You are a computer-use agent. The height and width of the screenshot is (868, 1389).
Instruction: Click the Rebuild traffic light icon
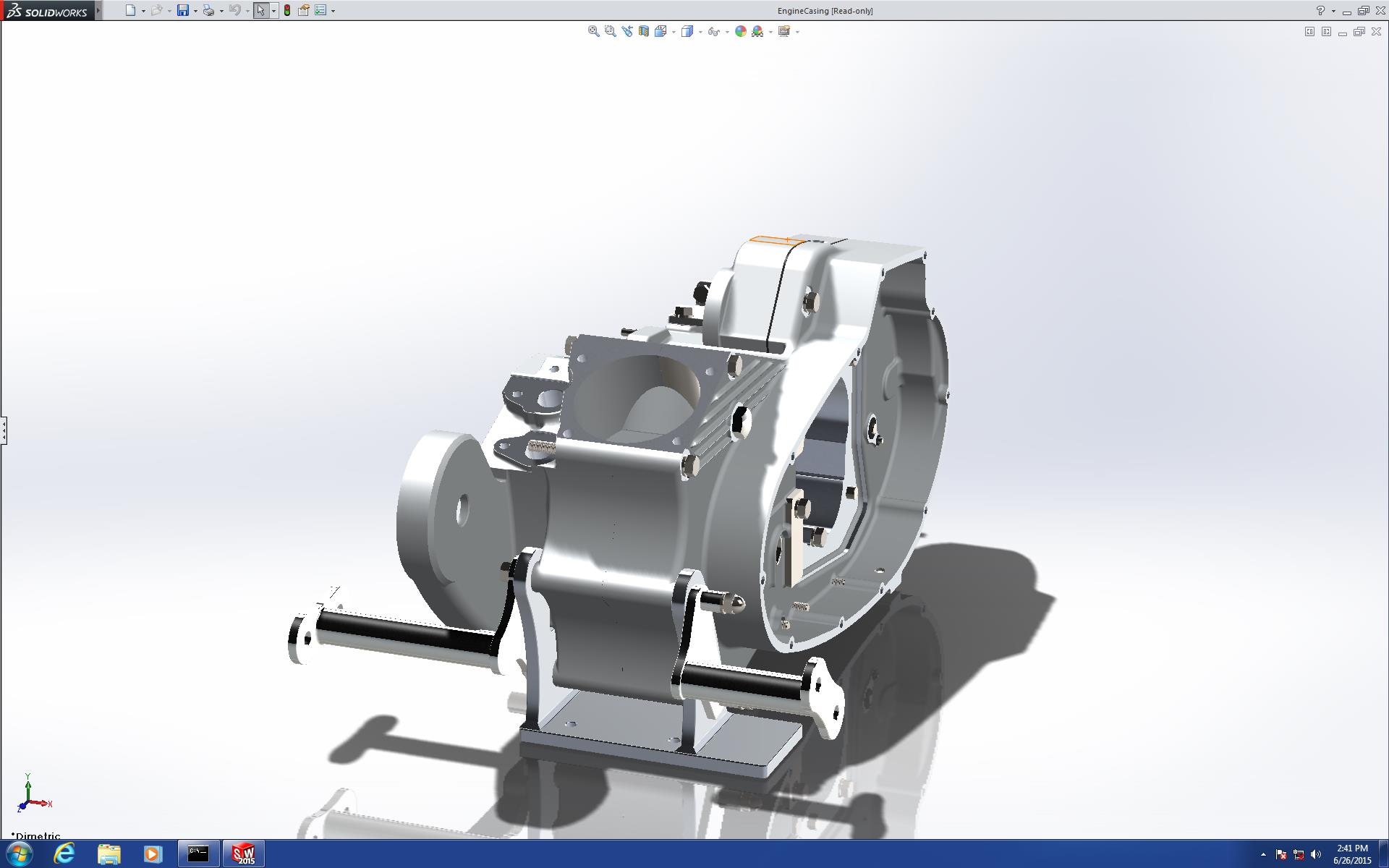coord(287,10)
